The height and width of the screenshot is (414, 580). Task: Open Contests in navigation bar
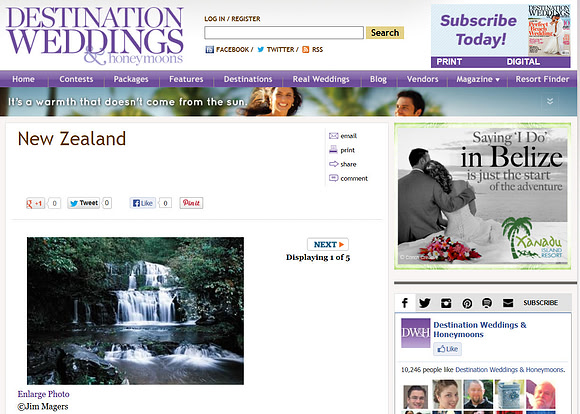(x=76, y=79)
